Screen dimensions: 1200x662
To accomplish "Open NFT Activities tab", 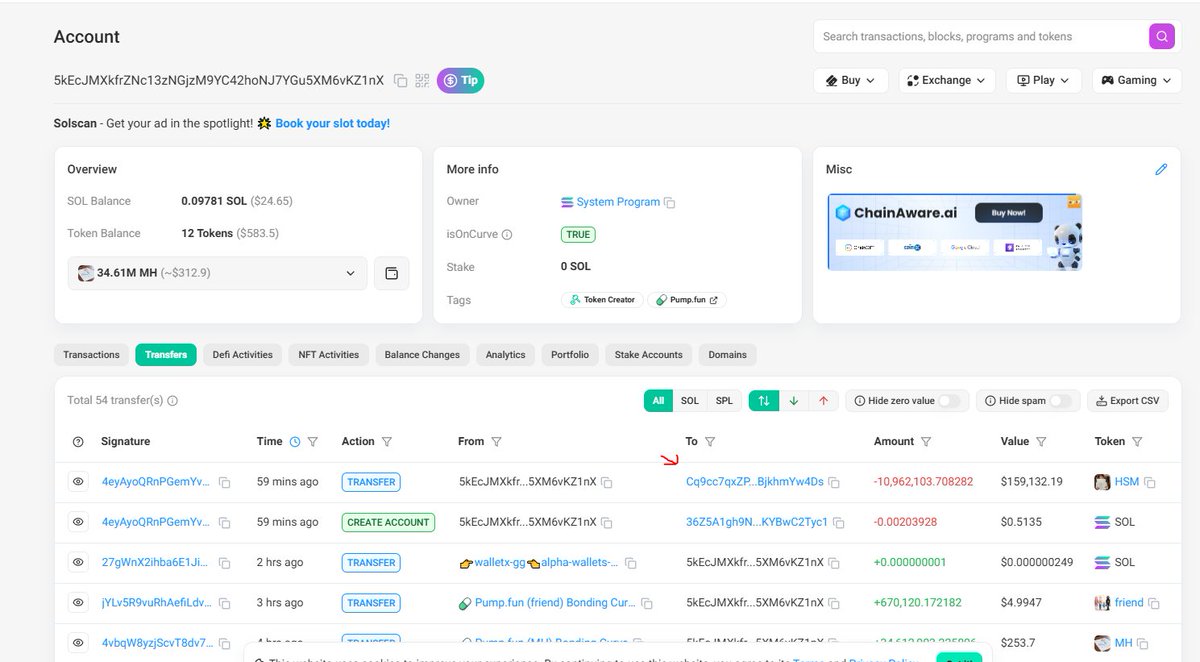I will point(329,355).
